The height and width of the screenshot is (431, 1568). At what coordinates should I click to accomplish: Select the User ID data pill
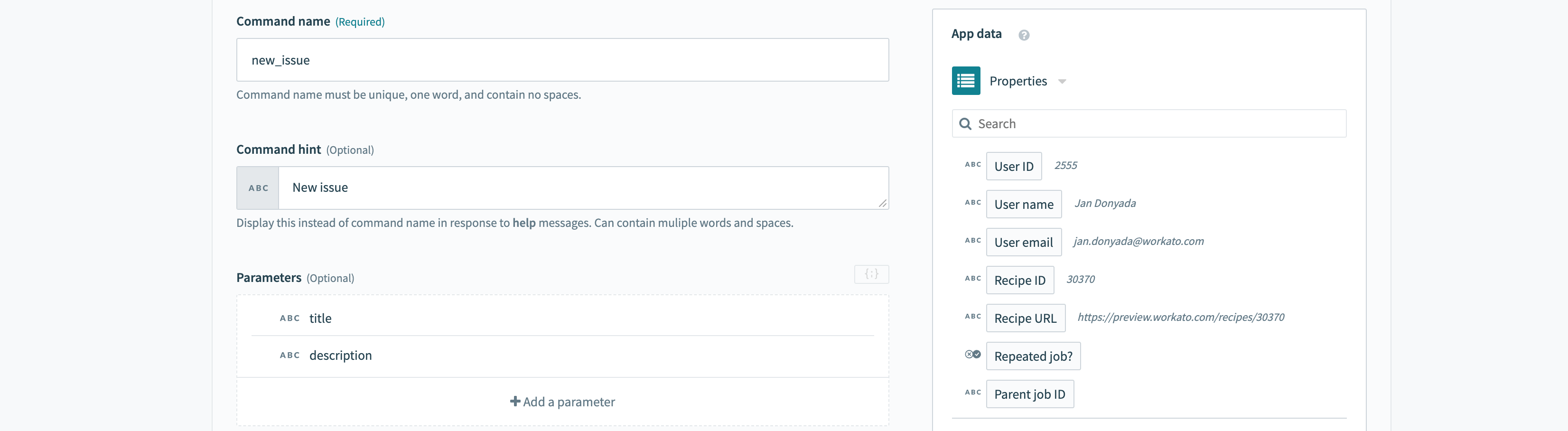click(x=1014, y=166)
